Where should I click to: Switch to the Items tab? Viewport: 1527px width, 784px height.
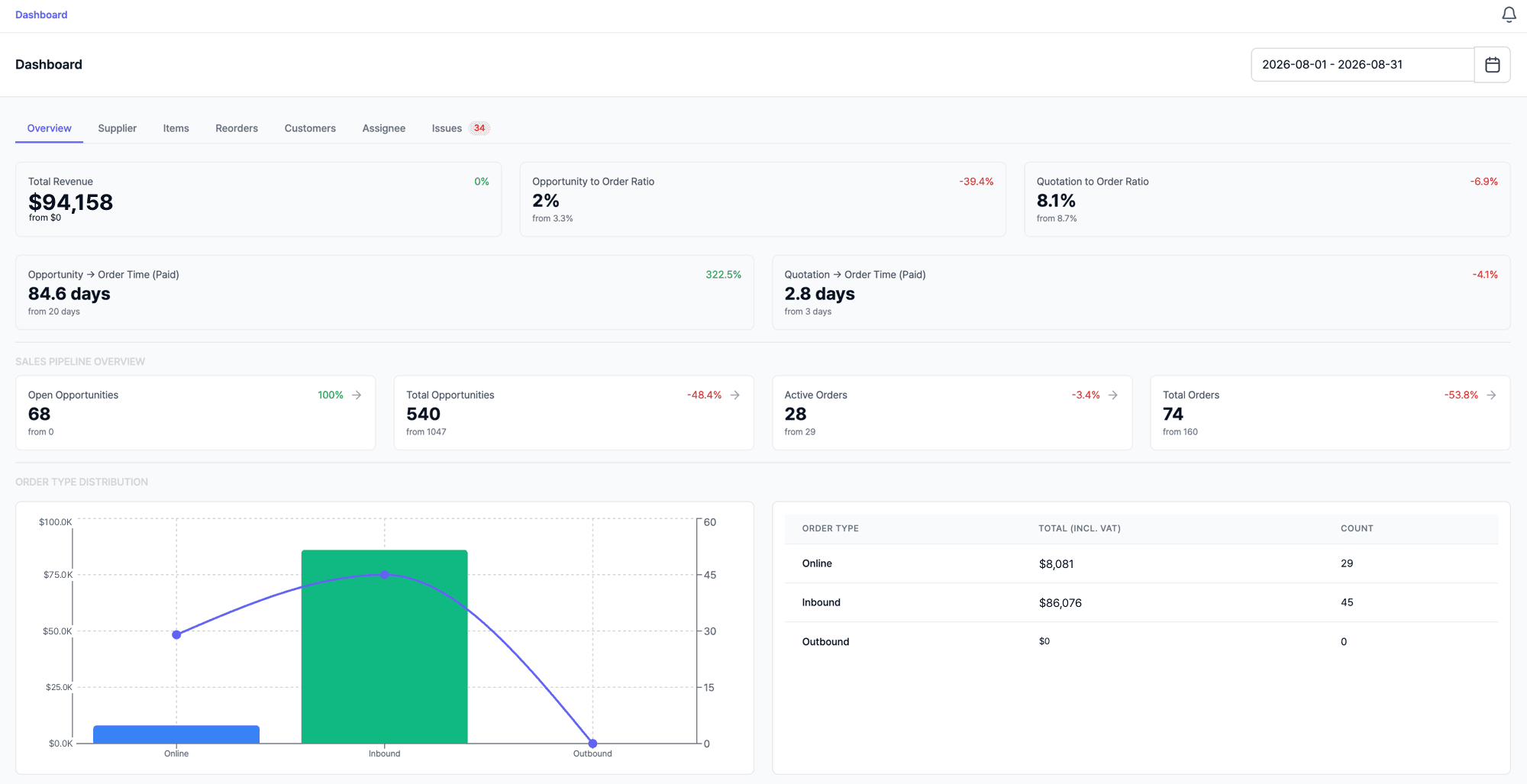pos(176,128)
